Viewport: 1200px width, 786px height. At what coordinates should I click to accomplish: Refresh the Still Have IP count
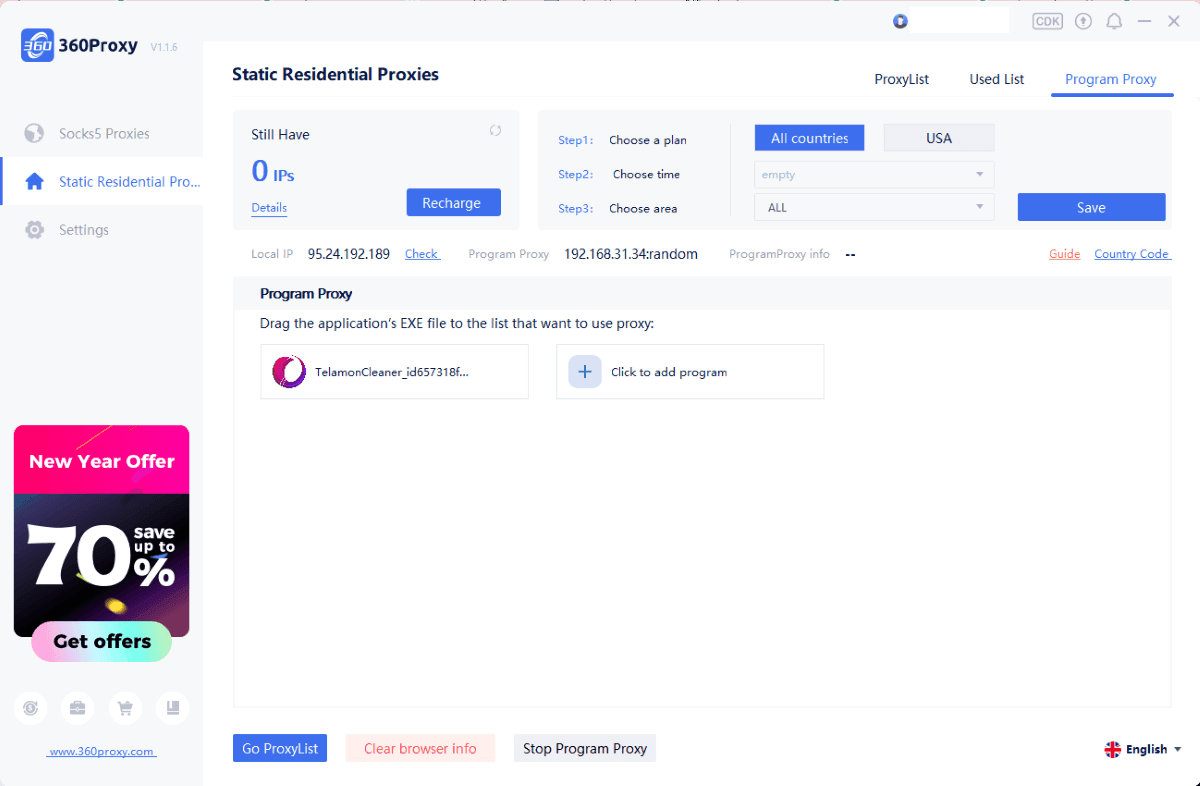coord(495,131)
